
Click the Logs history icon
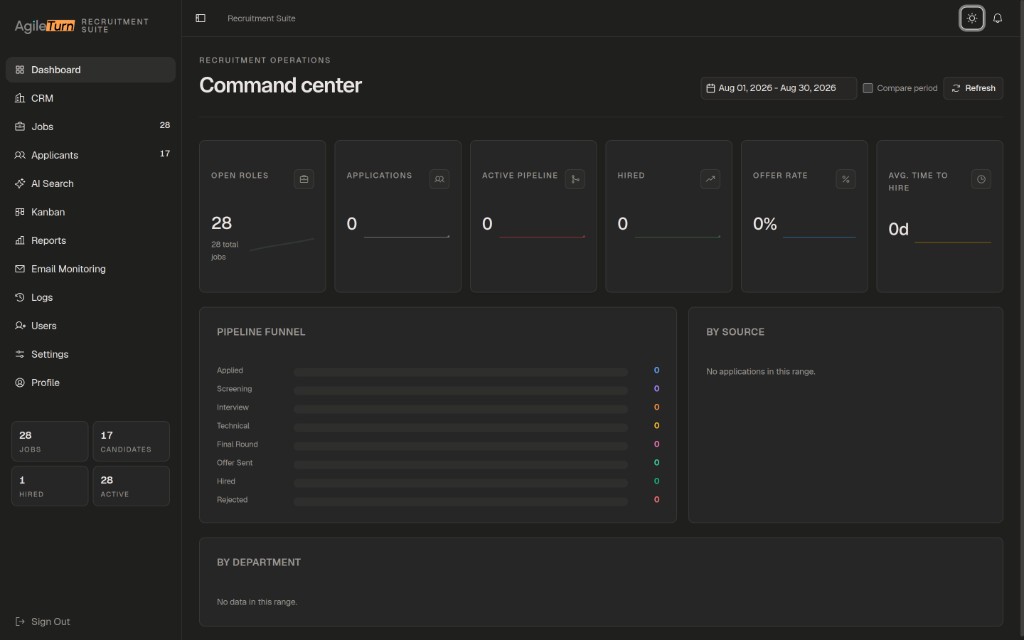point(20,297)
